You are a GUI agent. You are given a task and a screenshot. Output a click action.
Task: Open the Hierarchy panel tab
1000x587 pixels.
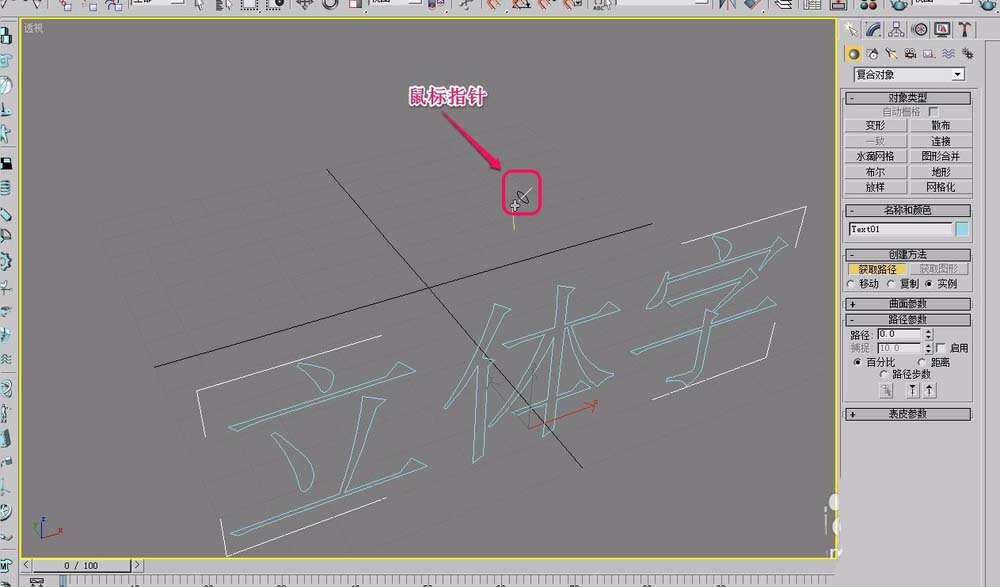[898, 29]
